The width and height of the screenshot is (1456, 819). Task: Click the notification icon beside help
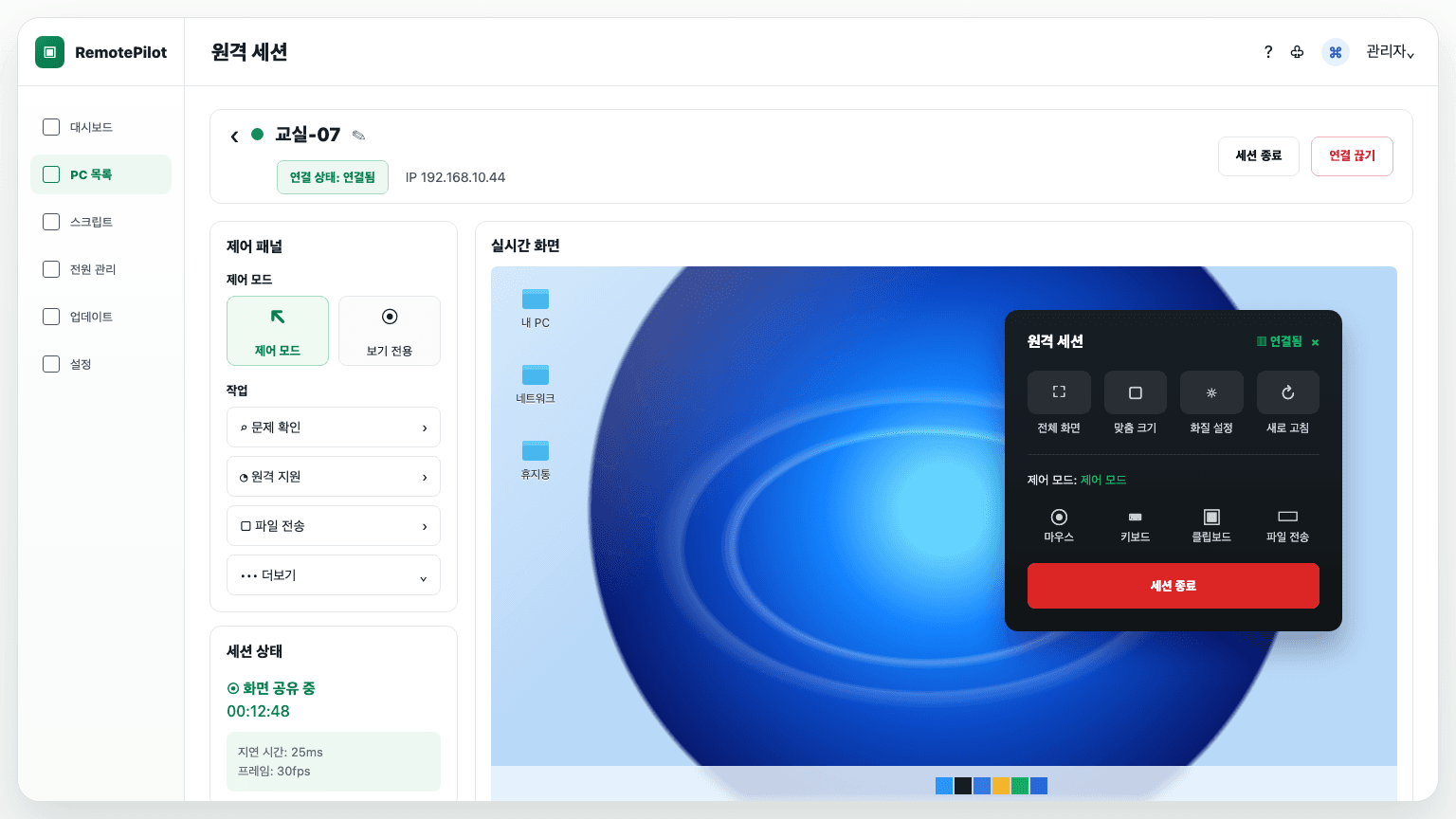pos(1297,52)
